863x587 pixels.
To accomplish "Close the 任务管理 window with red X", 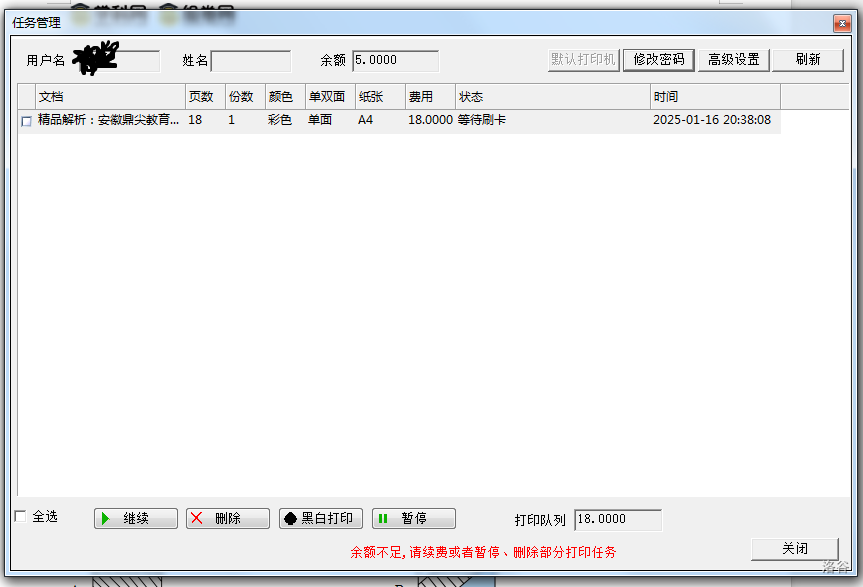I will pos(841,23).
